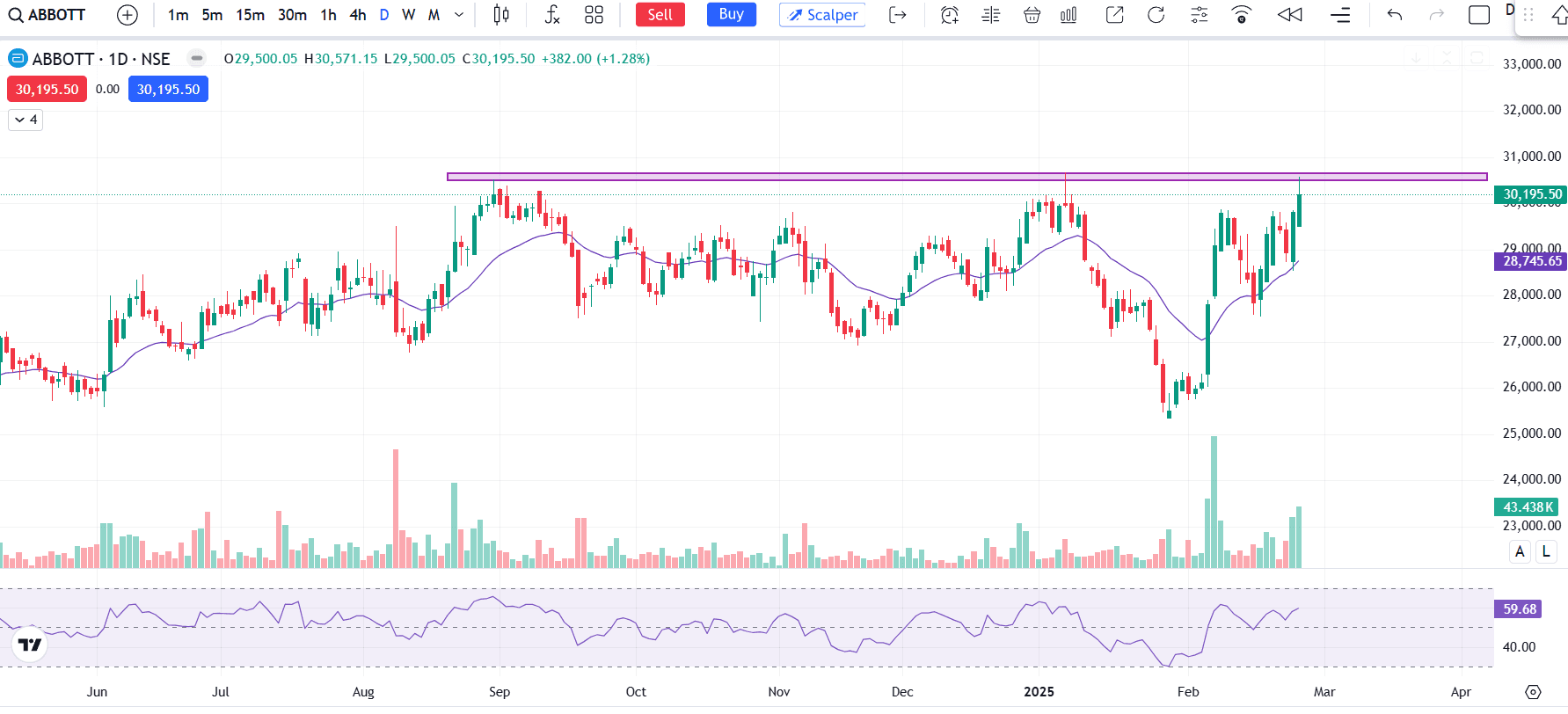Image resolution: width=1568 pixels, height=714 pixels.
Task: Toggle auto scale with the A button
Action: 1520,552
